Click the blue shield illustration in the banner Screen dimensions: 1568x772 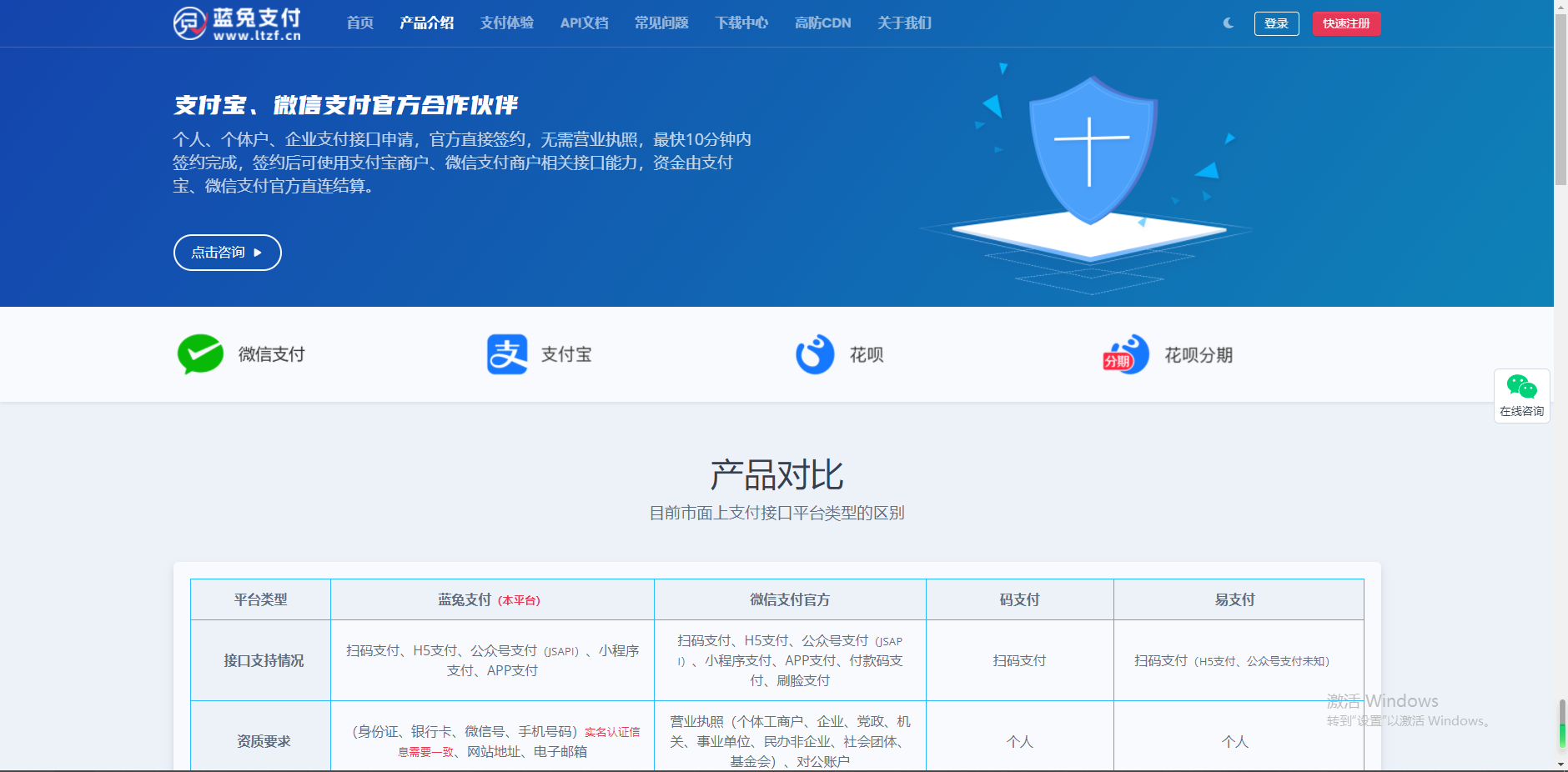coord(1093,150)
